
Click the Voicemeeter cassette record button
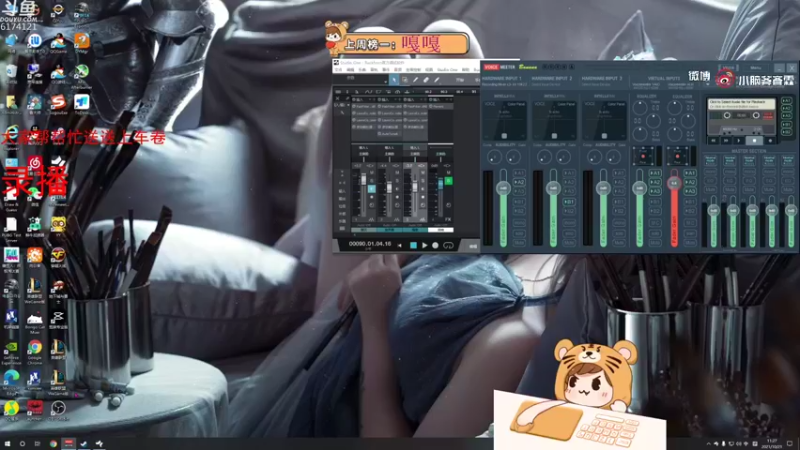[770, 141]
